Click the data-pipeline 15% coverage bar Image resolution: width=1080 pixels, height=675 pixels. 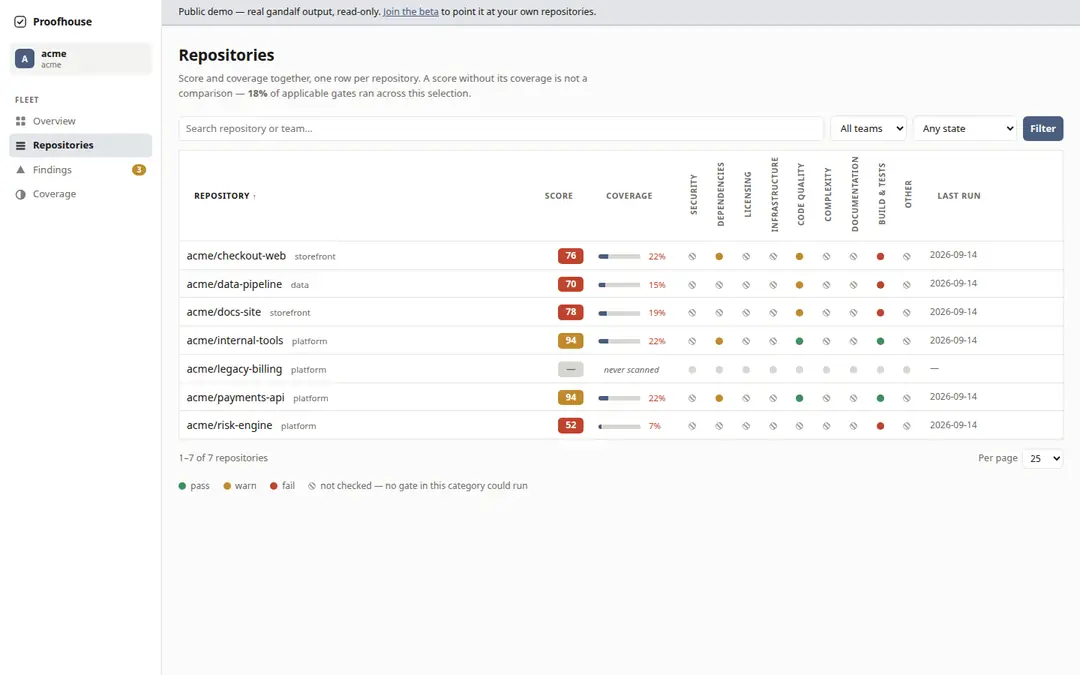coord(619,284)
